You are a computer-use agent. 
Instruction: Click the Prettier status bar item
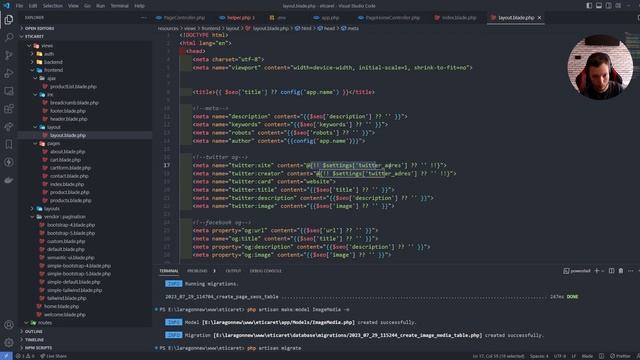[620, 356]
